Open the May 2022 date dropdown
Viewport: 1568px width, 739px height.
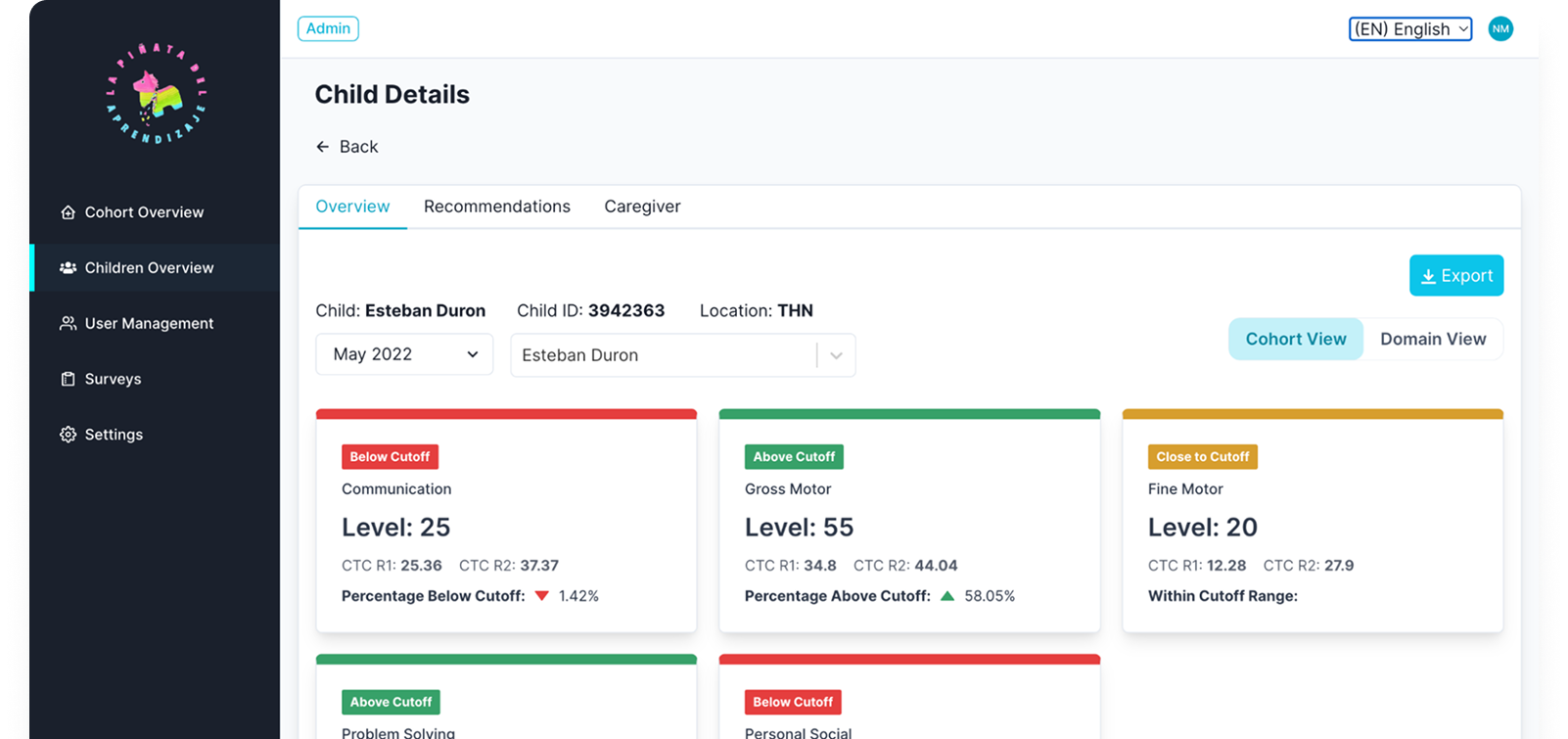pos(404,354)
